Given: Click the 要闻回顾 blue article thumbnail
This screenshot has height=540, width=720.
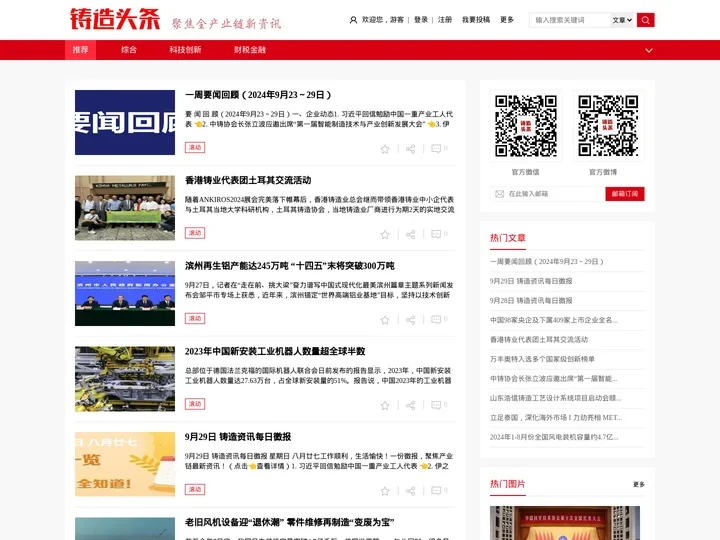Looking at the screenshot, I should (x=125, y=122).
